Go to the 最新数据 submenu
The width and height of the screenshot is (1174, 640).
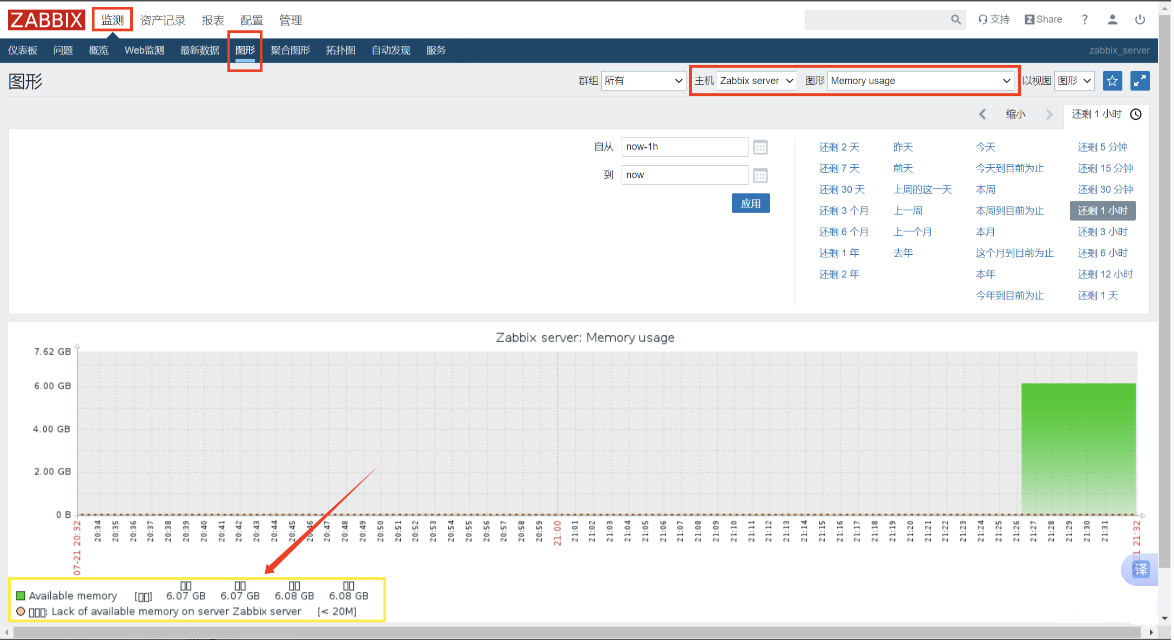click(199, 50)
